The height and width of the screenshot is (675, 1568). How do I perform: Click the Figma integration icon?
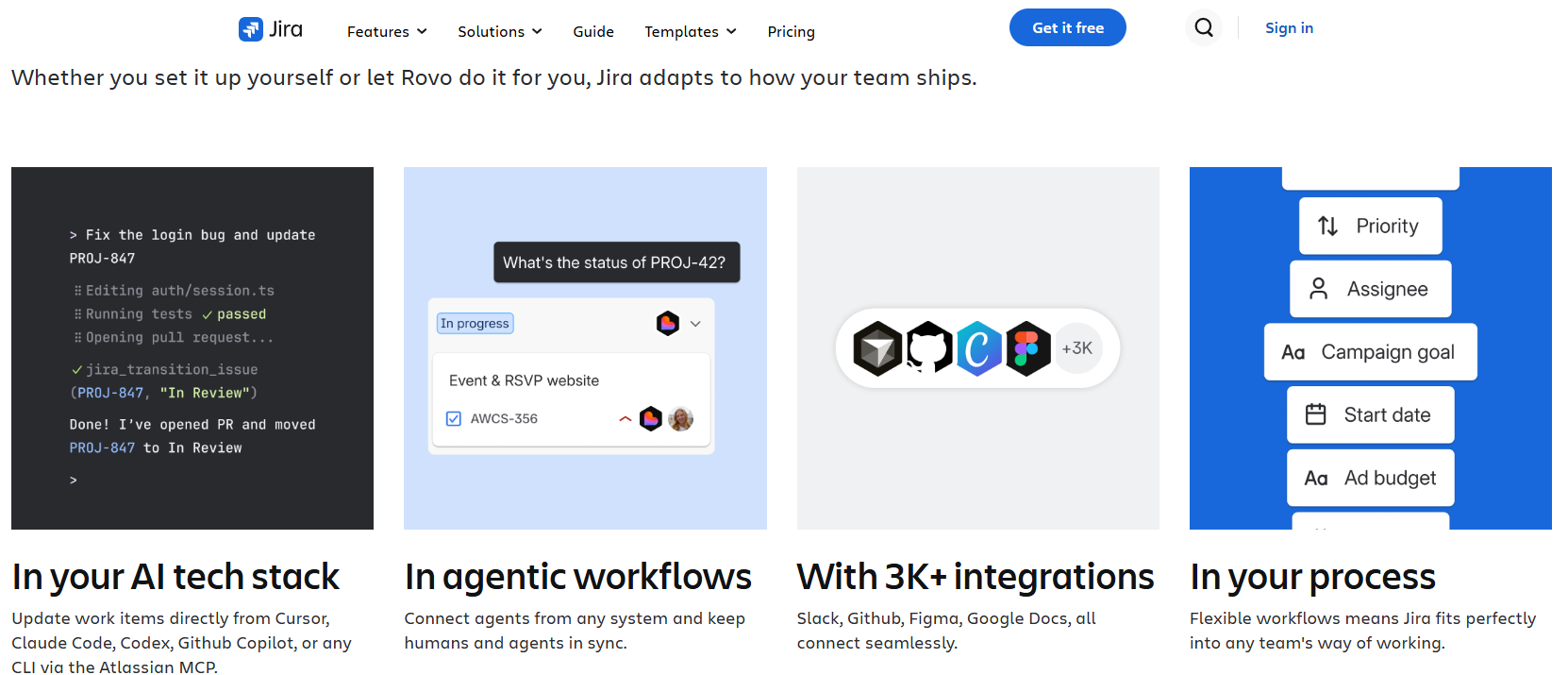pyautogui.click(x=1027, y=348)
